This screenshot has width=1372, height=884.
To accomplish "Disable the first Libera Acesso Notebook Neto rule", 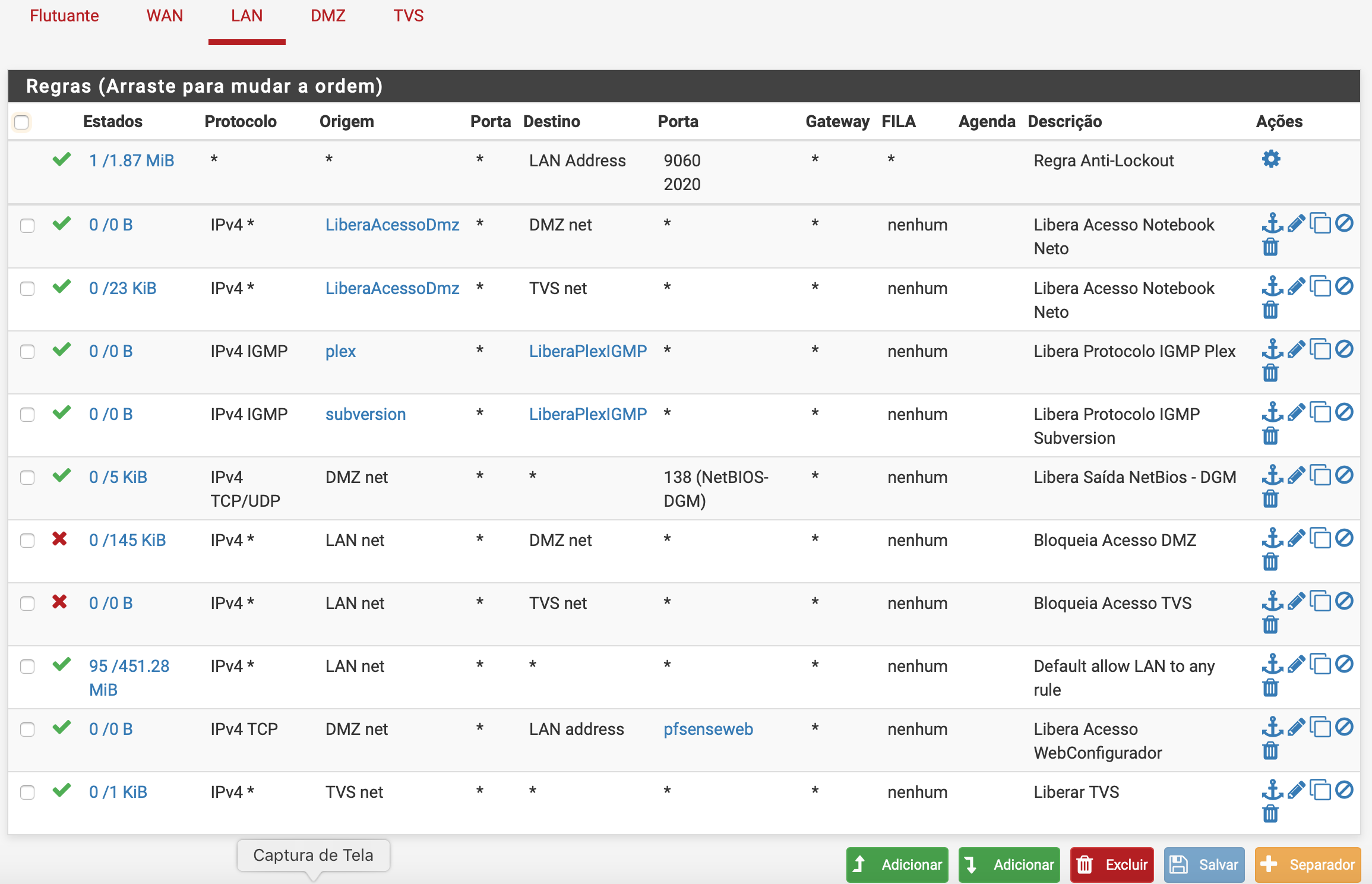I will (1344, 223).
